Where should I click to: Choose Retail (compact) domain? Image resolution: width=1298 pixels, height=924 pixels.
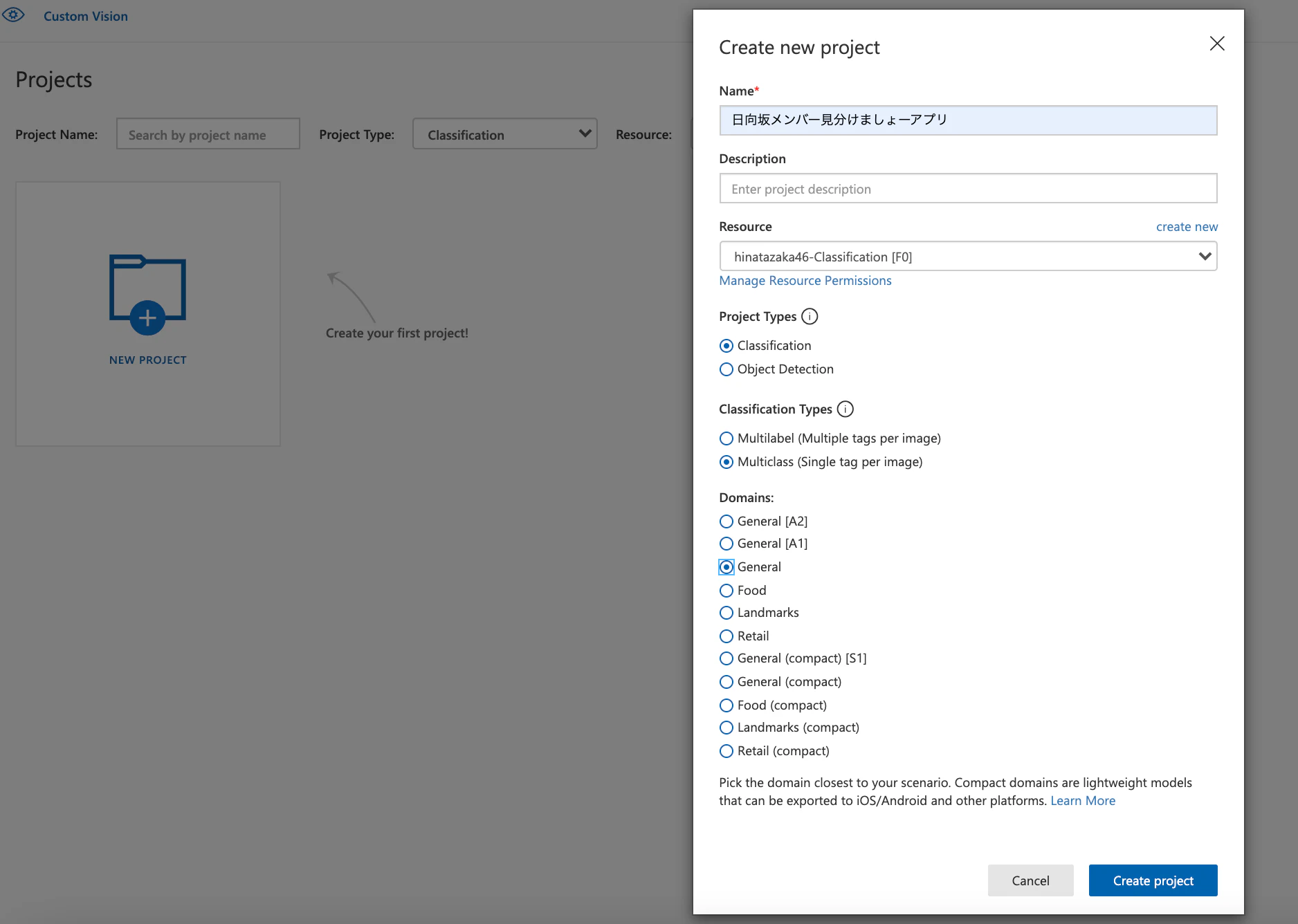tap(726, 751)
